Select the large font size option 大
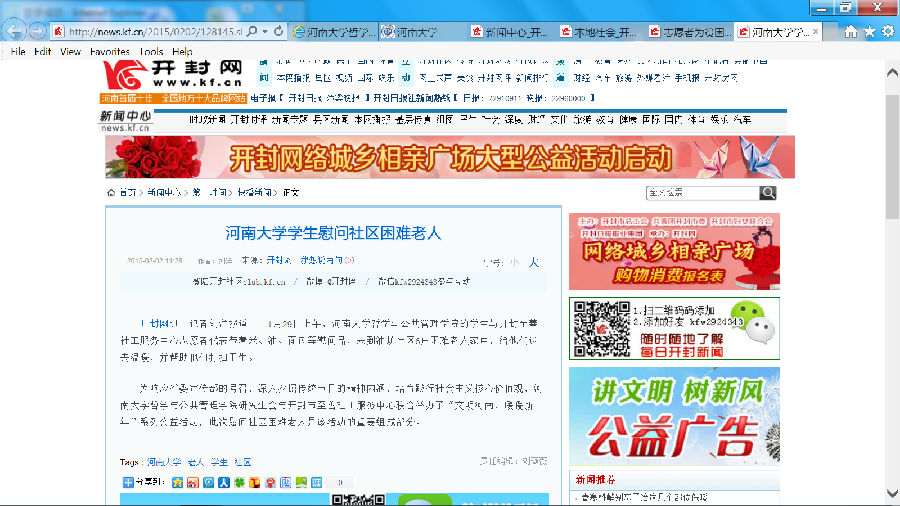900x506 pixels. [x=533, y=262]
